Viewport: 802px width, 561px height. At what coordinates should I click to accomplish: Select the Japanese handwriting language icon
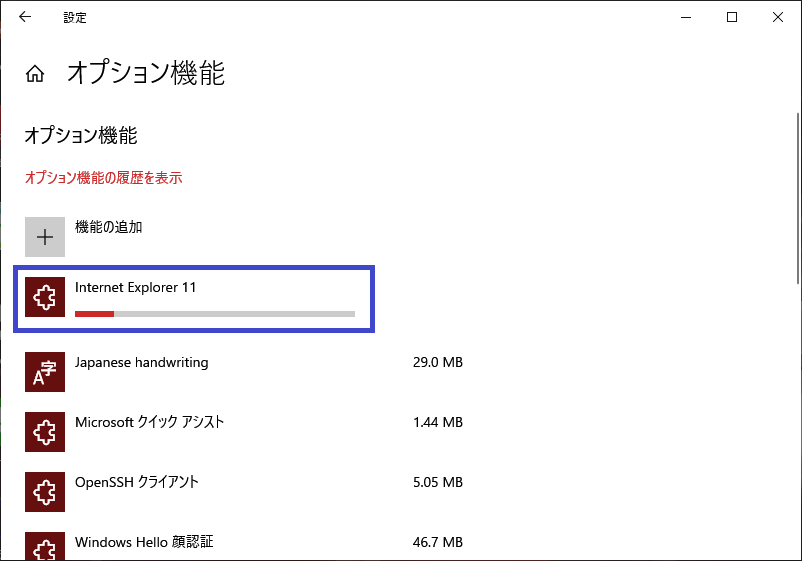click(x=45, y=372)
